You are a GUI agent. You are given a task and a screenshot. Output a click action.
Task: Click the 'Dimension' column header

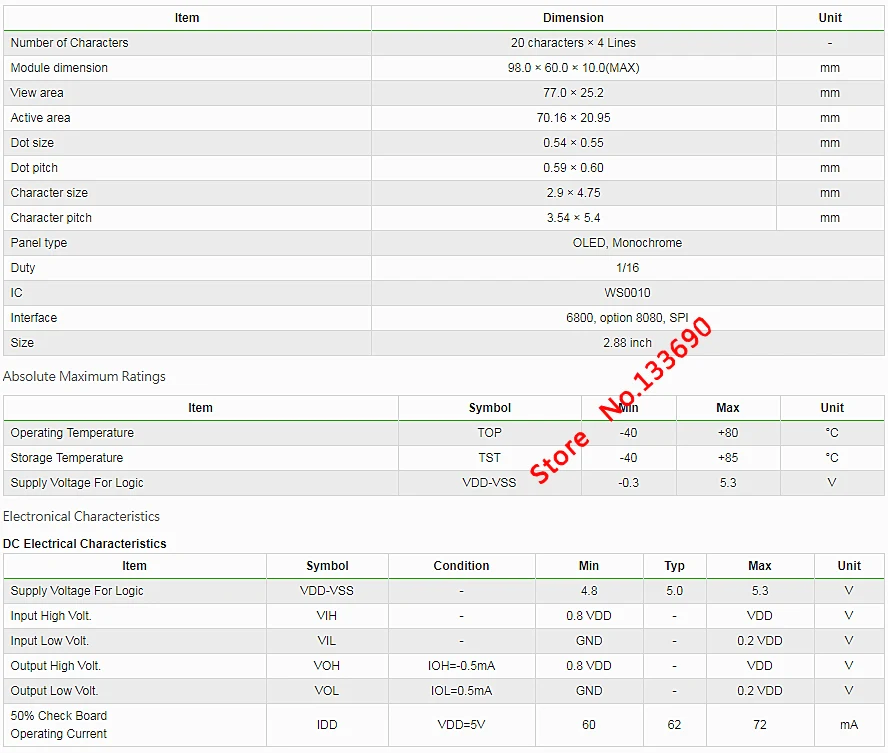click(x=573, y=18)
